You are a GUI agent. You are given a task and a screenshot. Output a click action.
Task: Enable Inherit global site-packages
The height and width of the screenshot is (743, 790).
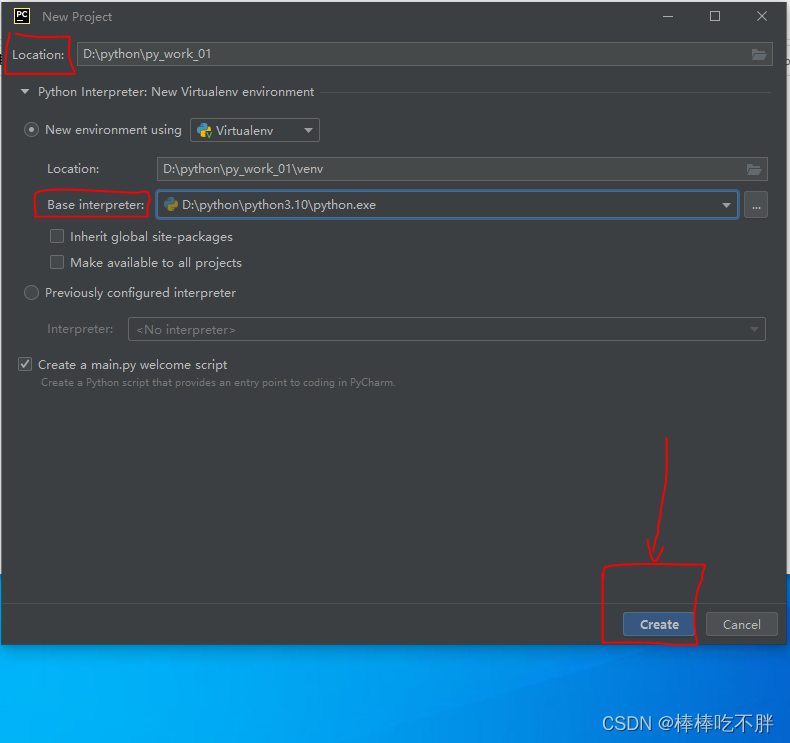(57, 236)
